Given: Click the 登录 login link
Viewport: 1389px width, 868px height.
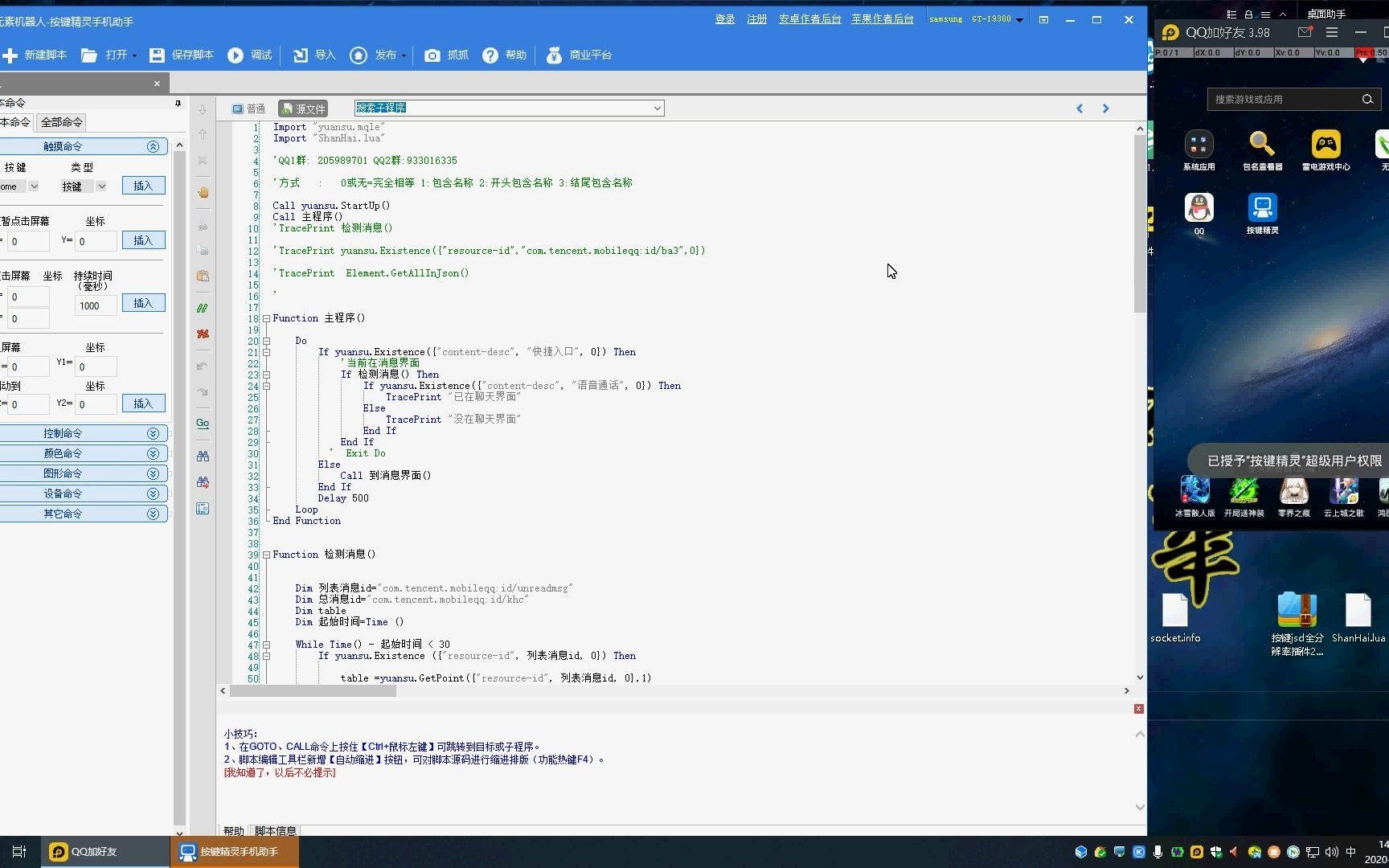Looking at the screenshot, I should 725,19.
